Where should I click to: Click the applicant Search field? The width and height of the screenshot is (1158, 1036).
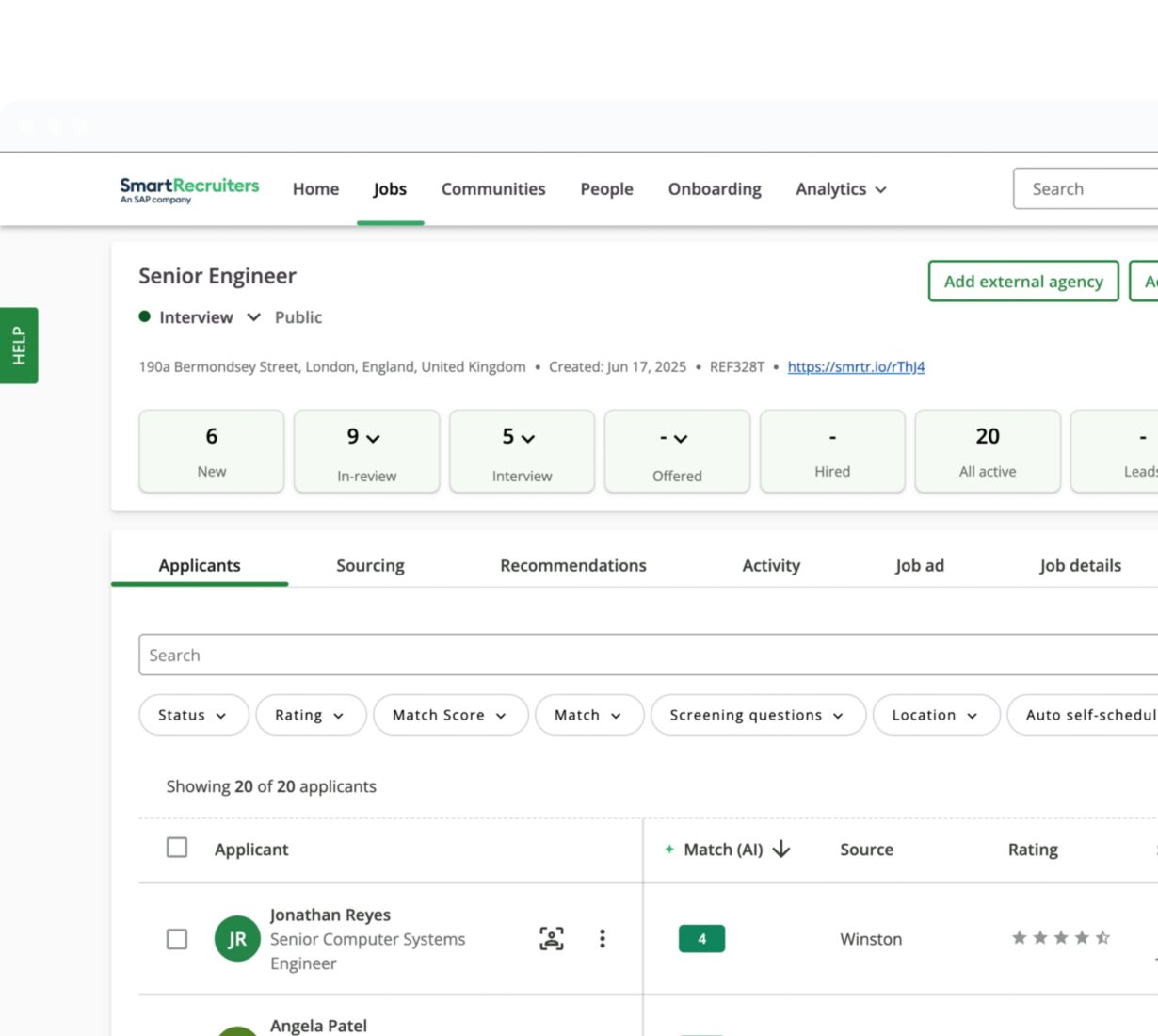(650, 655)
